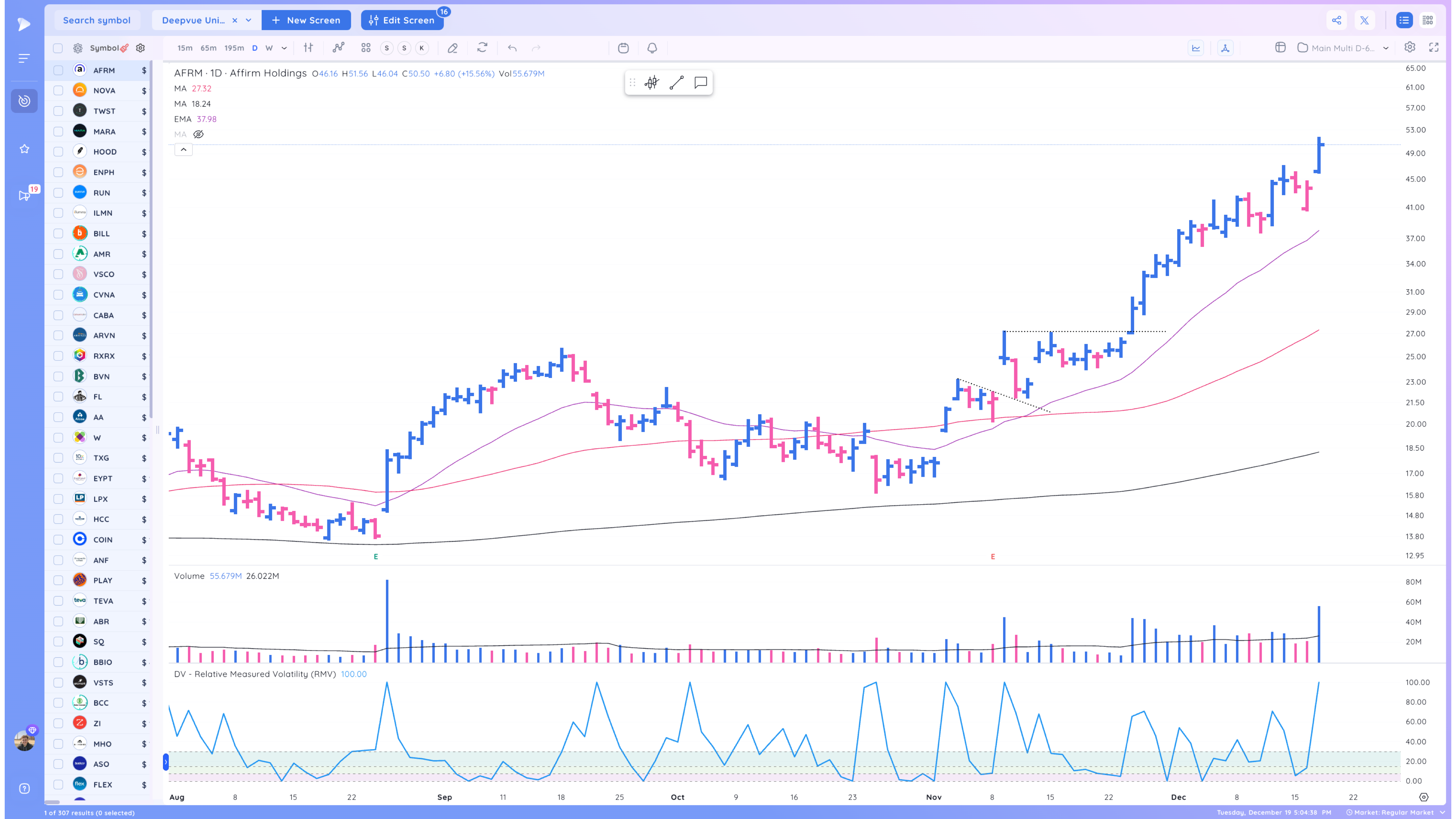The image size is (1456, 819).
Task: Select the eraser tool
Action: coord(452,48)
